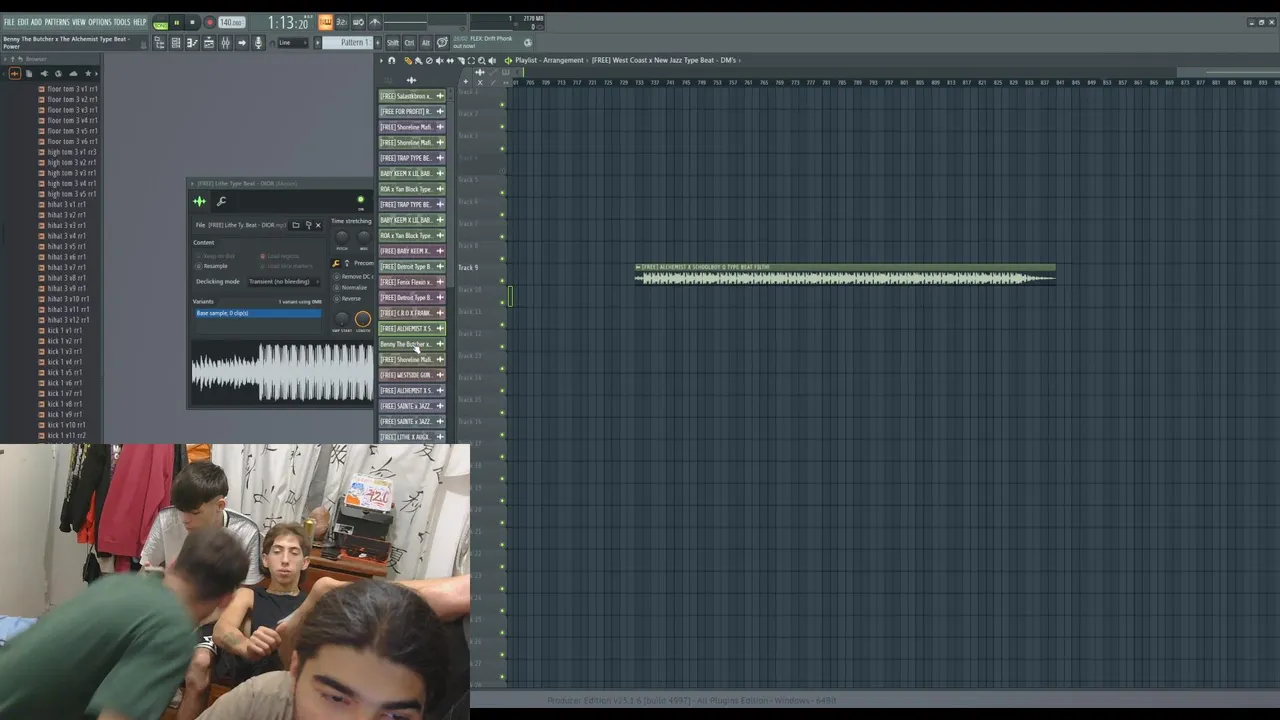The width and height of the screenshot is (1280, 720).
Task: Click the Shift key button
Action: click(x=393, y=43)
